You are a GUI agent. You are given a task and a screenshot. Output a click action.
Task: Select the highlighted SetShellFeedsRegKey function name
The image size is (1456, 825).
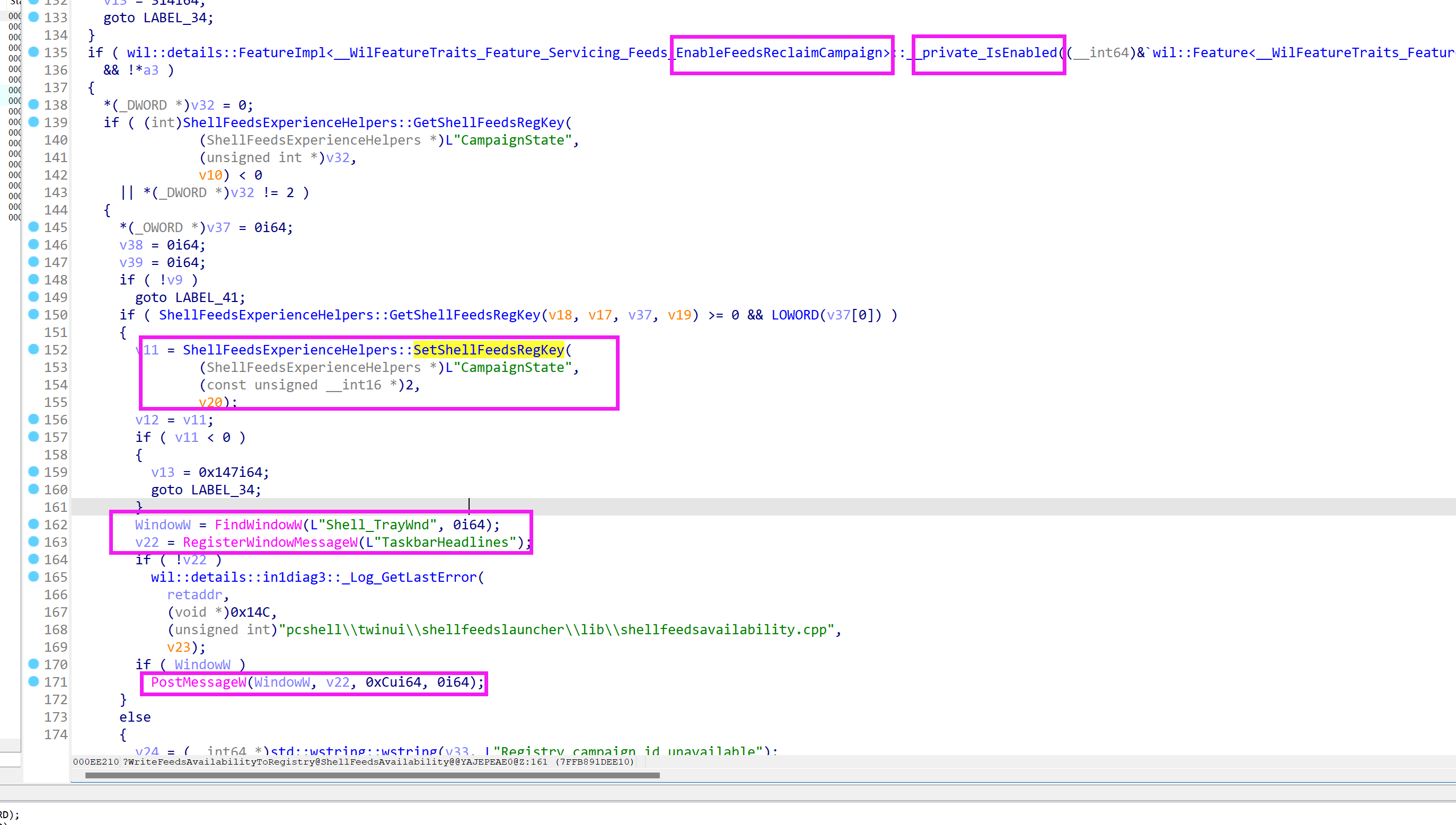tap(488, 350)
